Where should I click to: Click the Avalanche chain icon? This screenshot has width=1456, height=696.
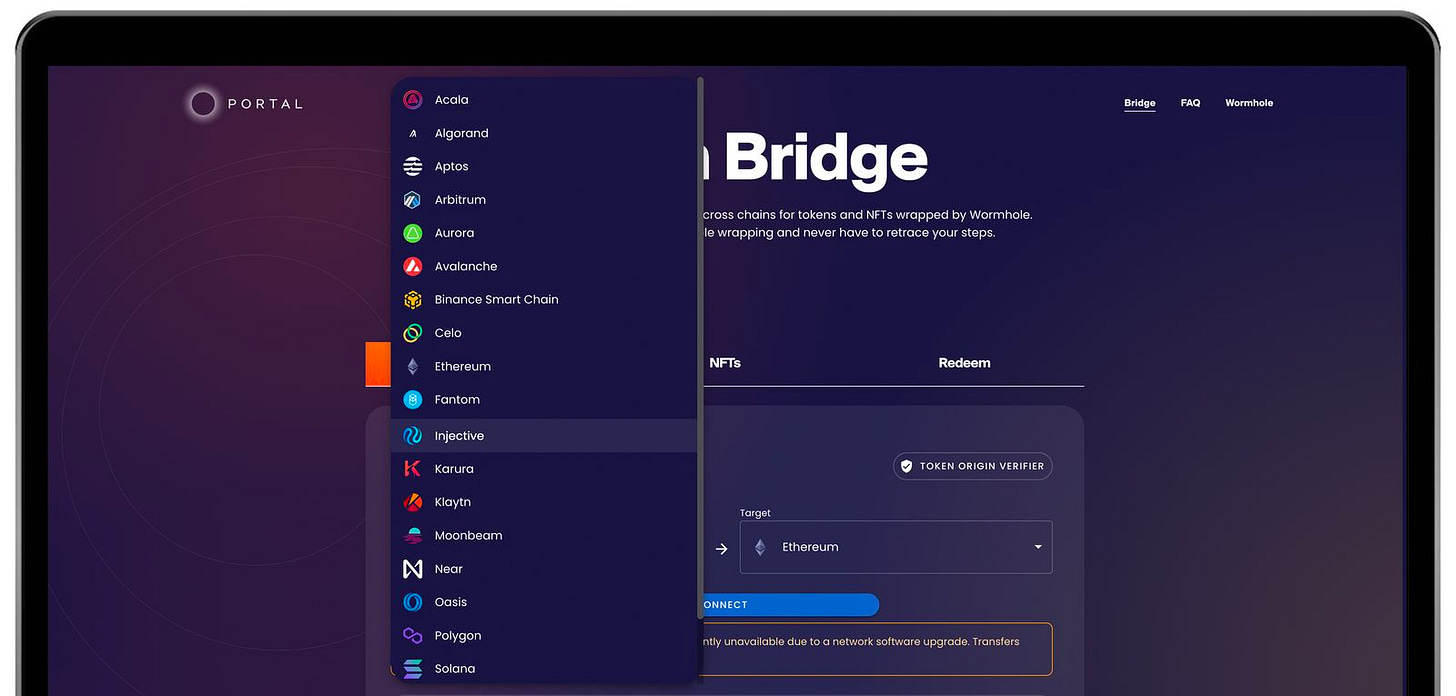pyautogui.click(x=412, y=266)
